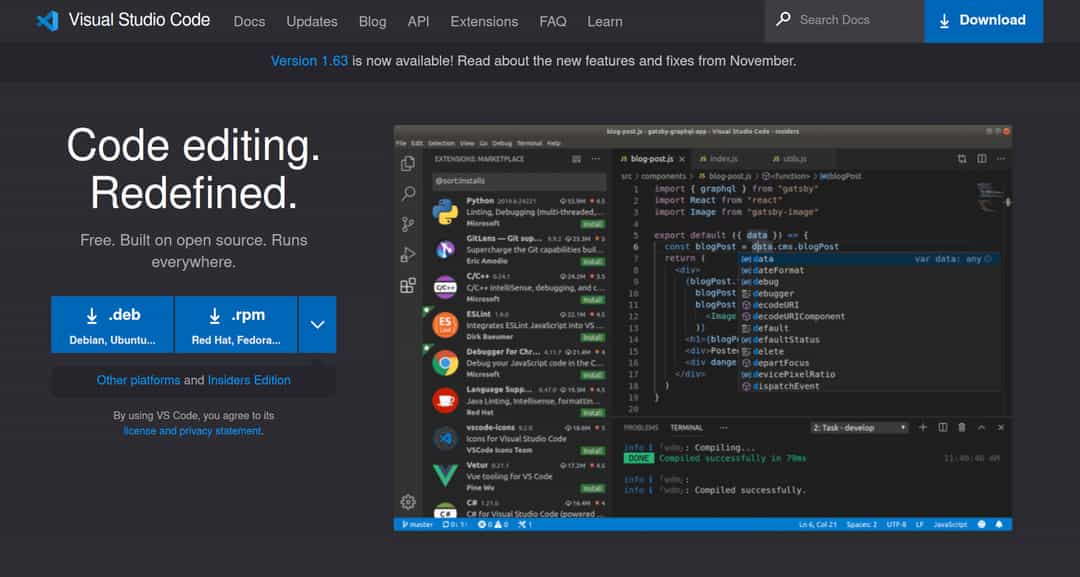Click the @sort:installs extension search box
The width and height of the screenshot is (1080, 577).
click(519, 181)
